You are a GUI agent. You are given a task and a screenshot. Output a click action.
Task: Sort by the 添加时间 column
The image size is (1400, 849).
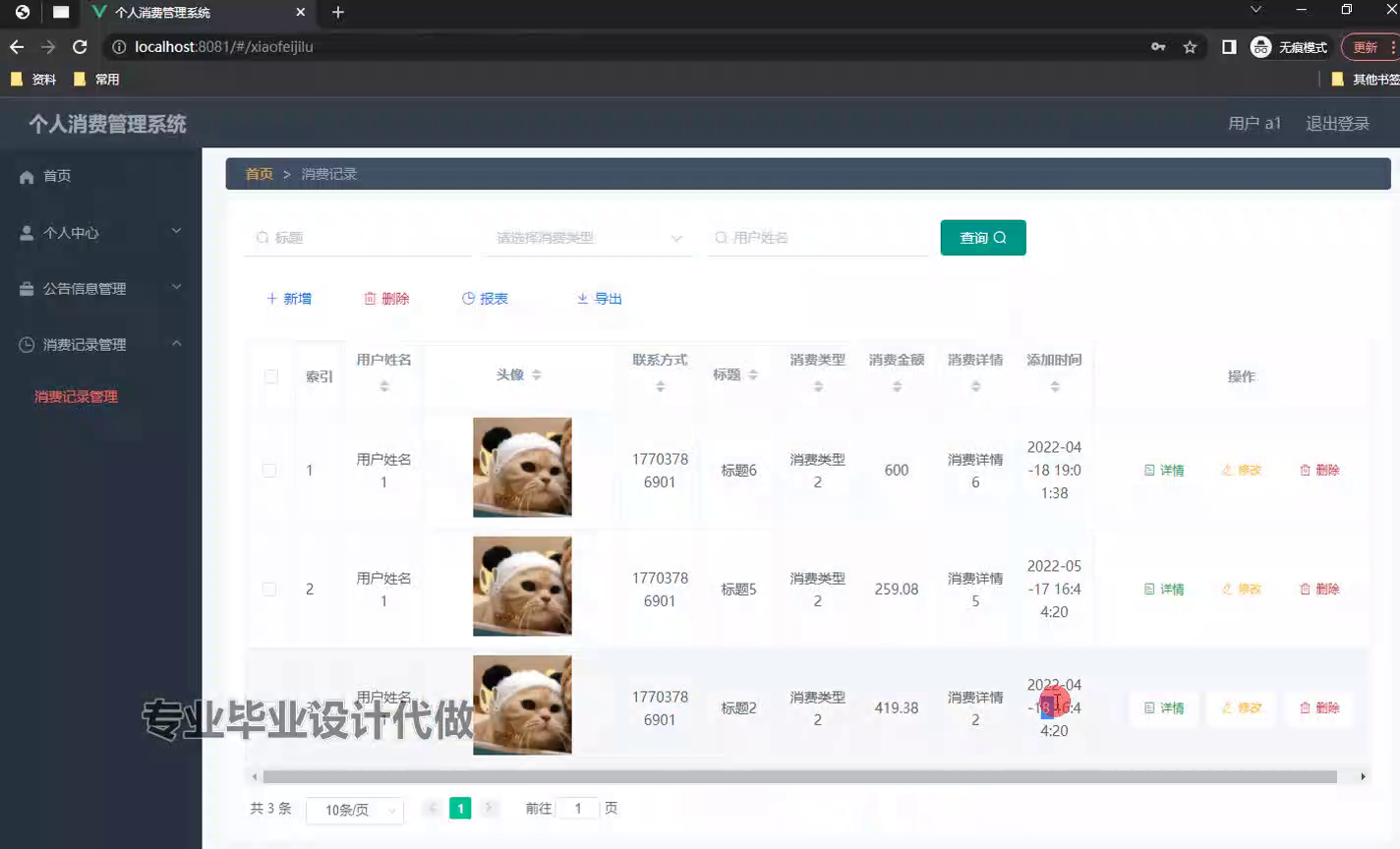tap(1055, 387)
